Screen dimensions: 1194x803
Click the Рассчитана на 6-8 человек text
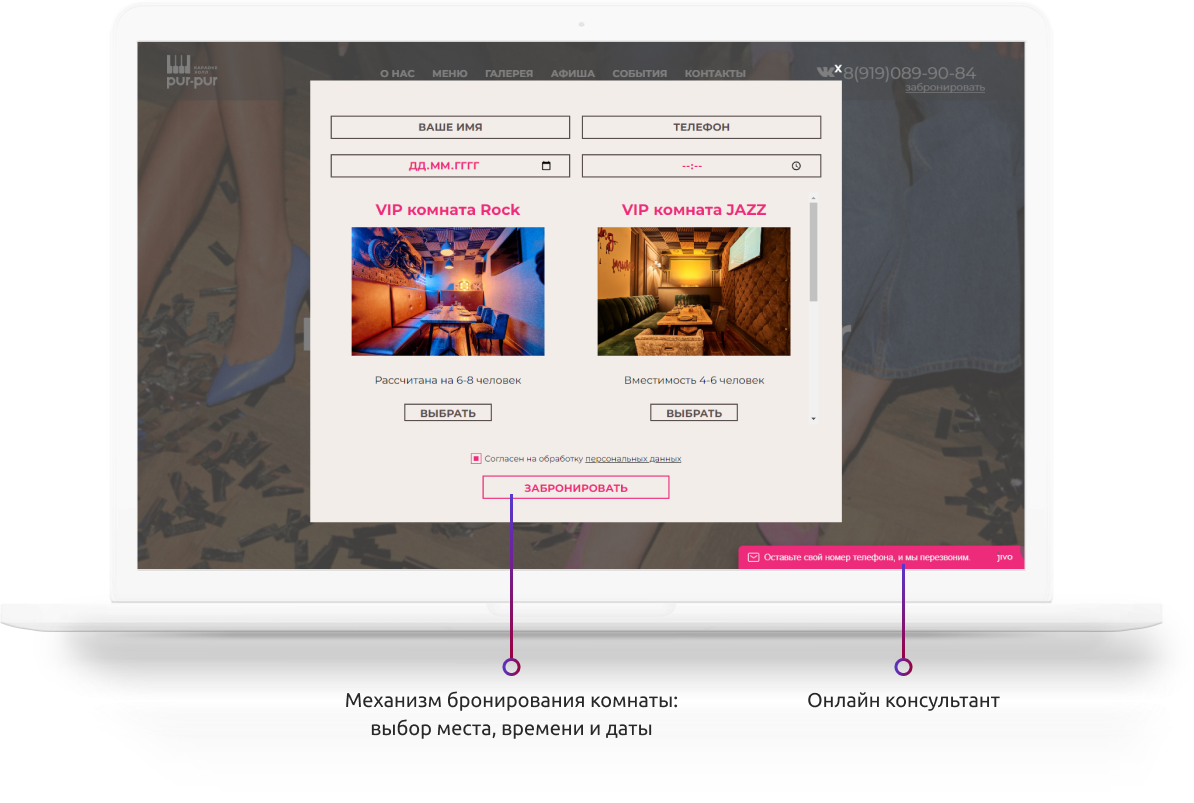[x=448, y=381]
